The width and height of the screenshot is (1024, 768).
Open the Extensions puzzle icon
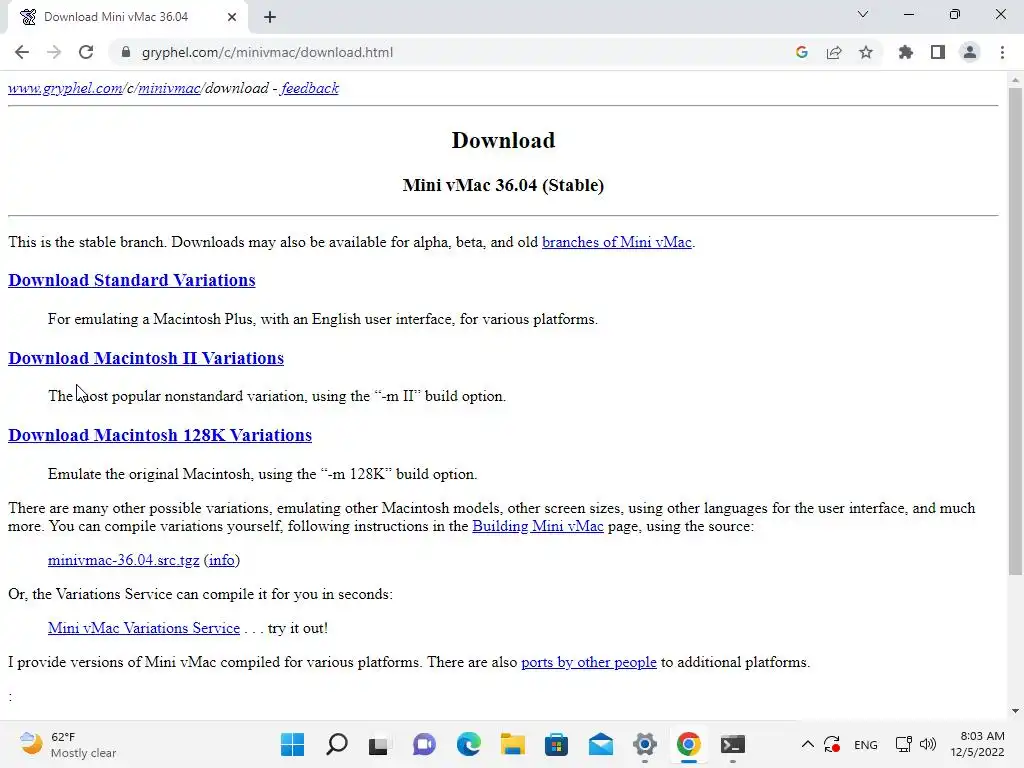pyautogui.click(x=906, y=52)
